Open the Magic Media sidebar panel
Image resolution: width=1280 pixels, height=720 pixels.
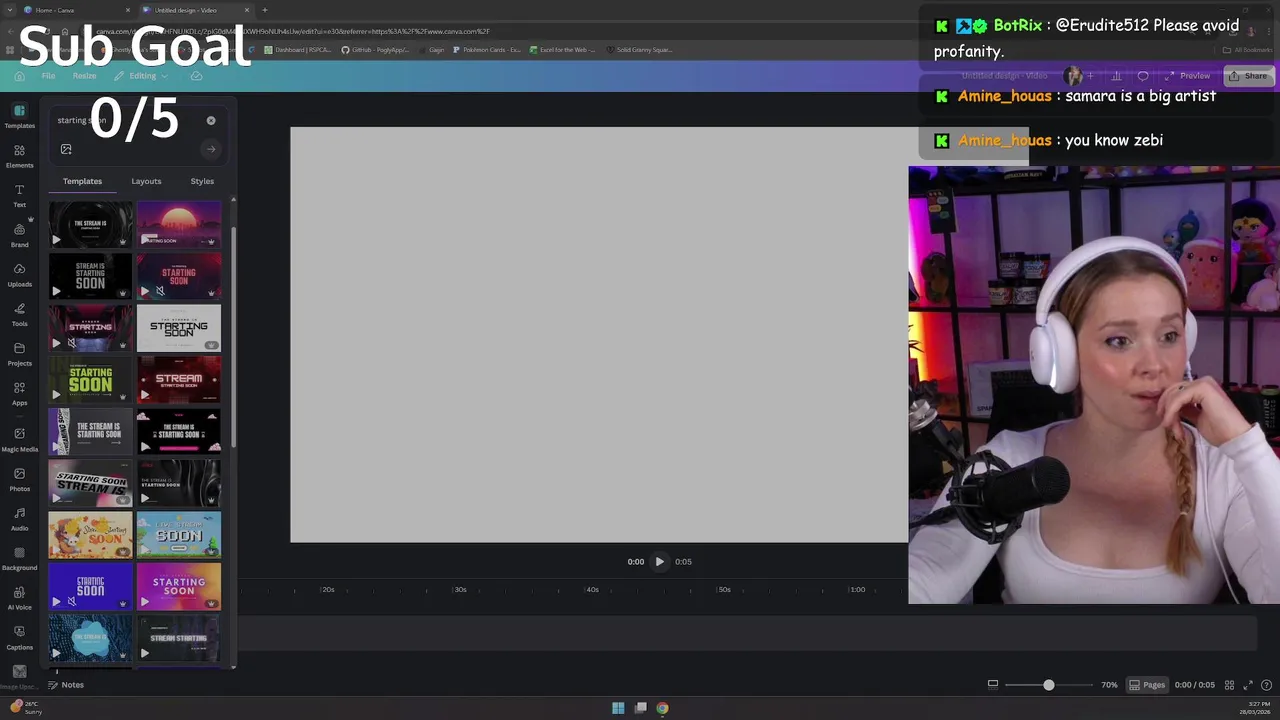coord(19,439)
